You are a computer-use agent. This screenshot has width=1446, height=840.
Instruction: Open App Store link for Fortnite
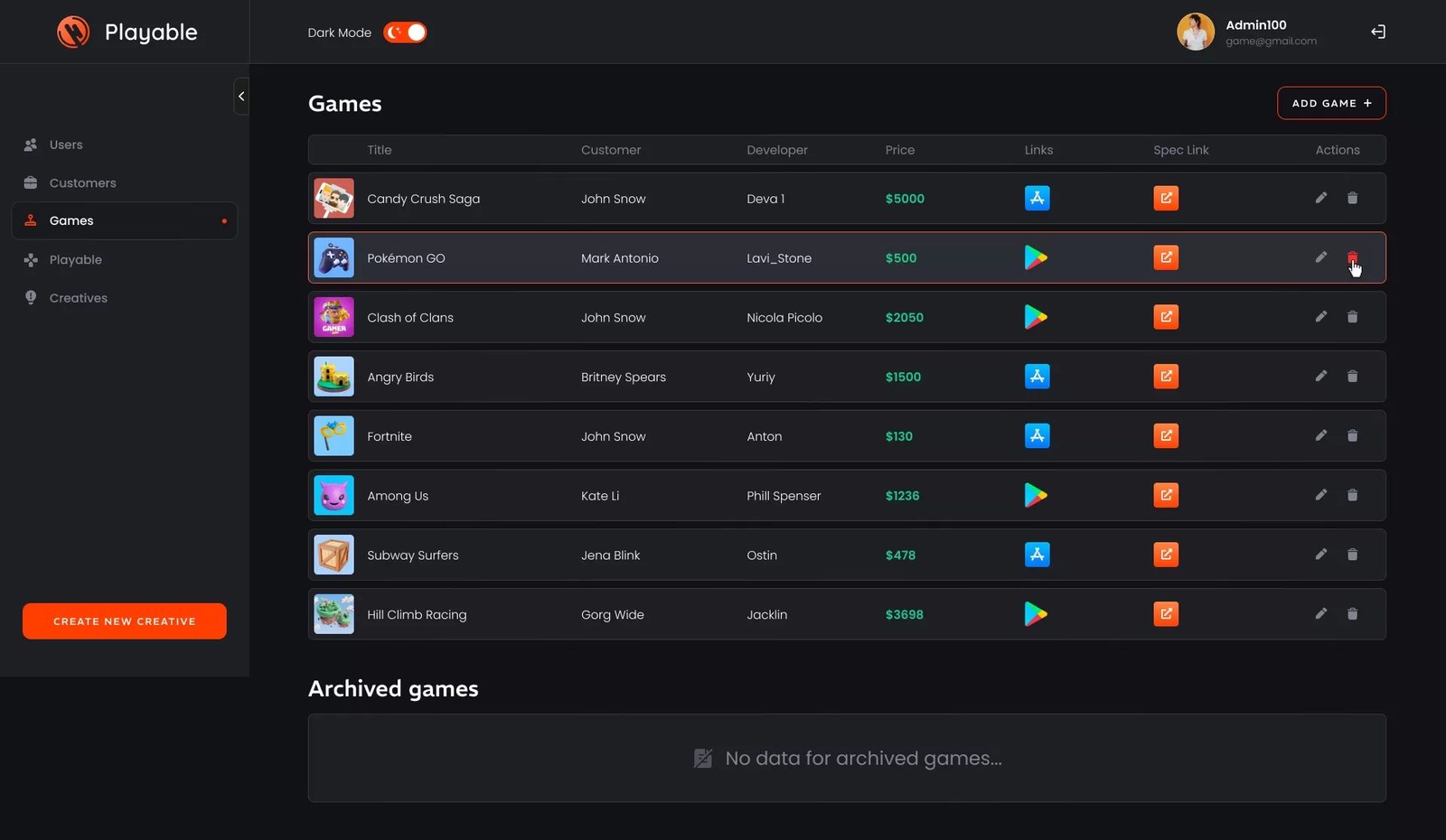(1037, 436)
